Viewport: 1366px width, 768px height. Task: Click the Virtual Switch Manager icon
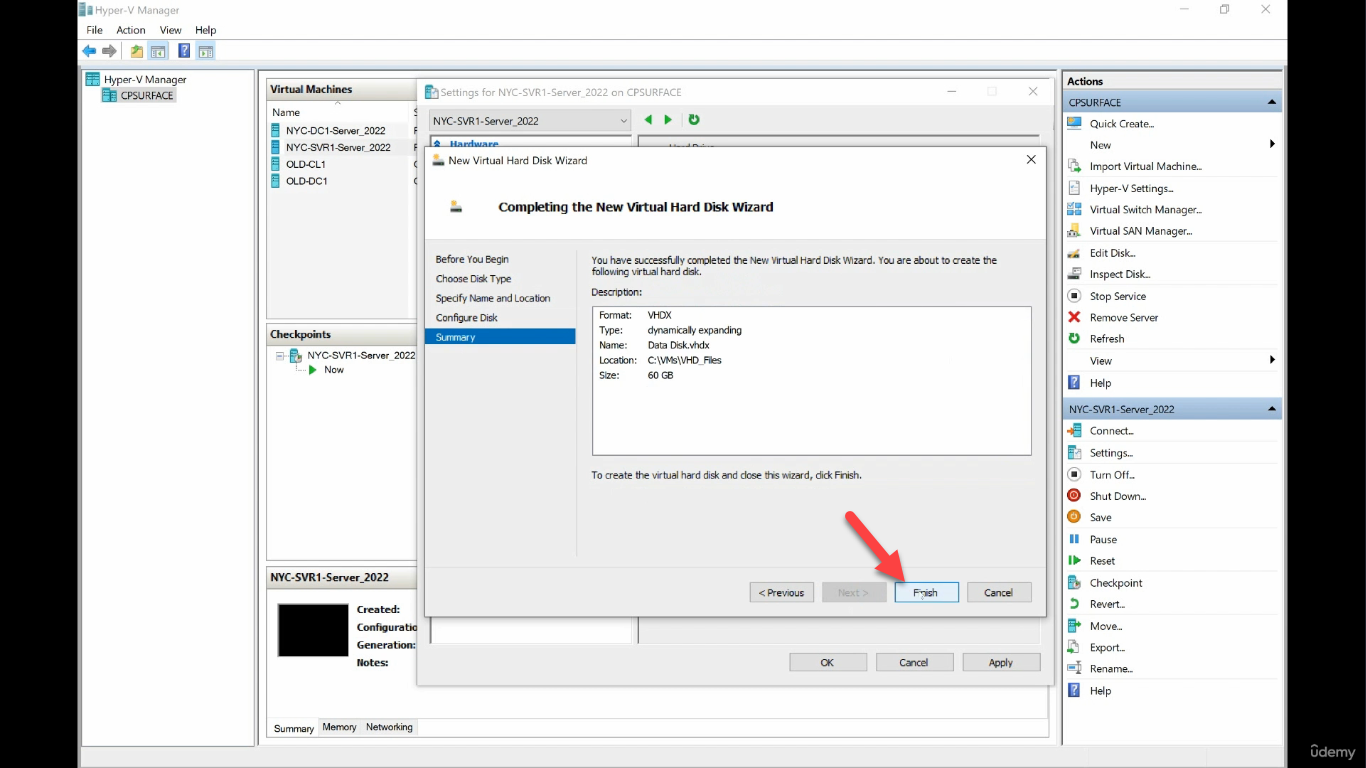1074,209
